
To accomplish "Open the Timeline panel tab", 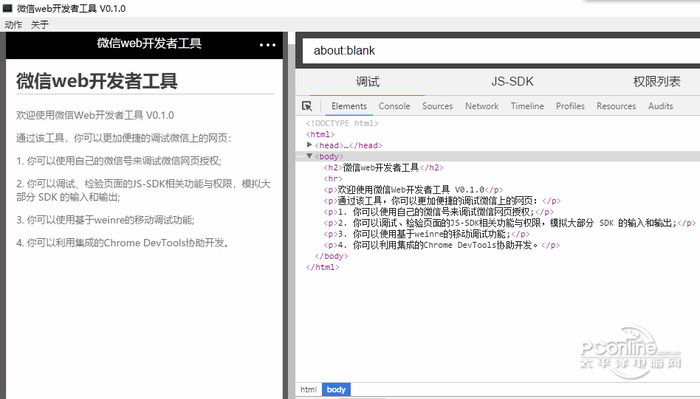I will (527, 106).
